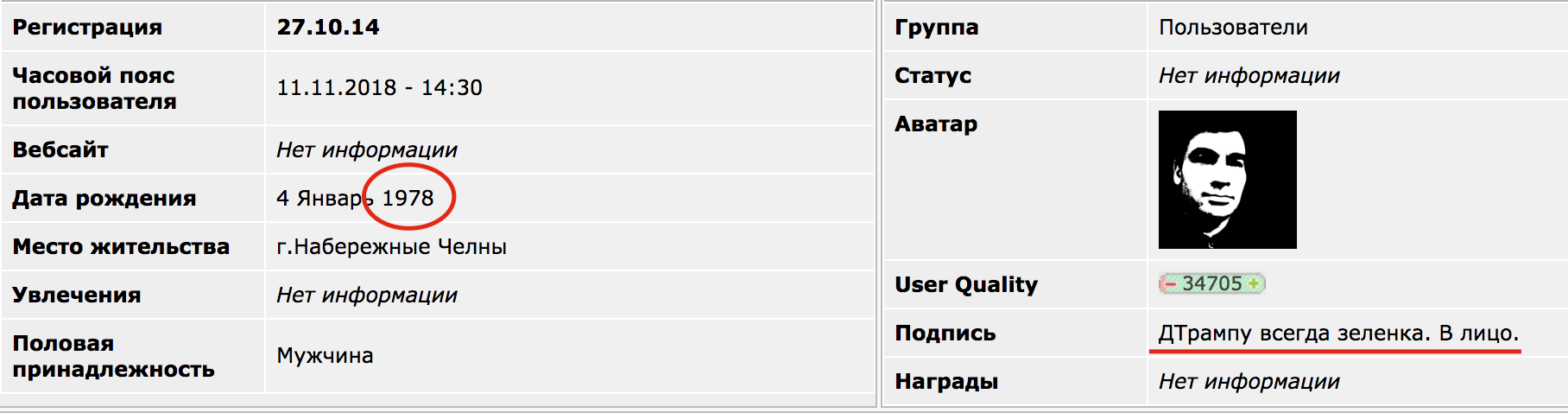The width and height of the screenshot is (1568, 413).
Task: Click the Регистрация row label
Action: 87,27
